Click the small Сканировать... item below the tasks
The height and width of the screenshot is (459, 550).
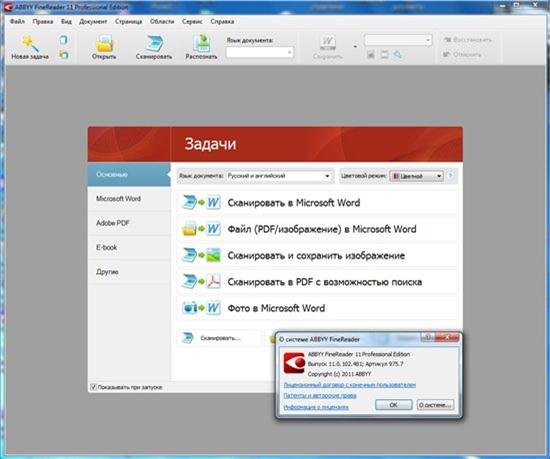click(x=219, y=338)
